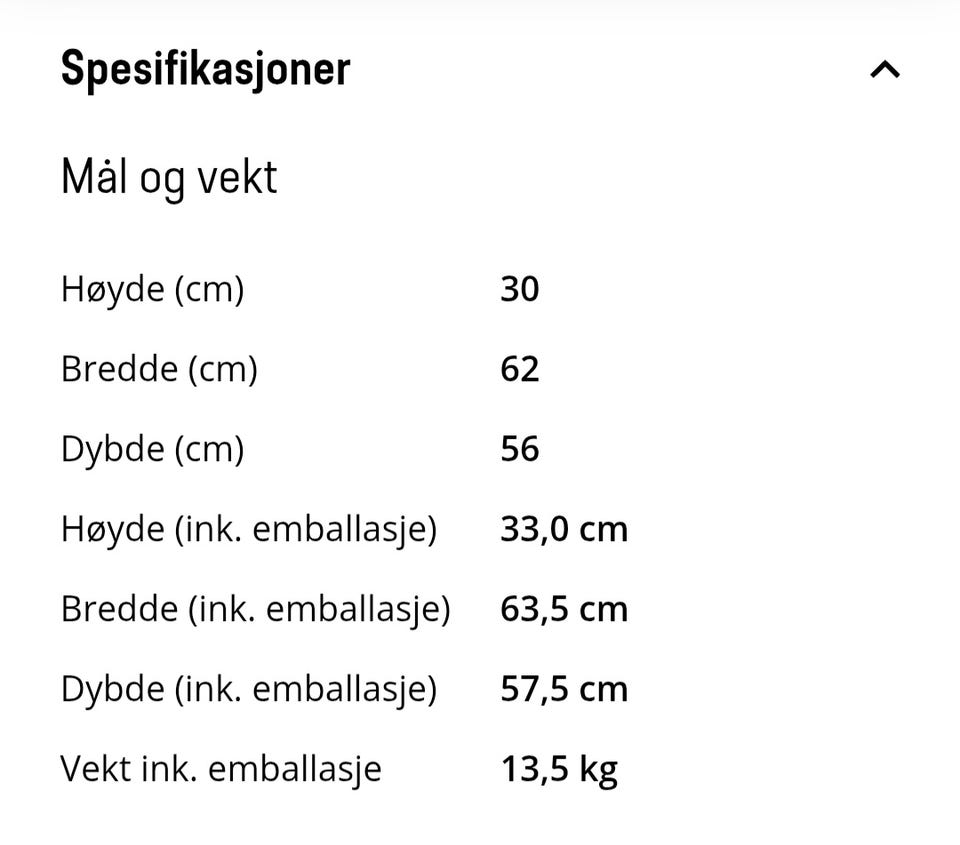
Task: Click the word vekt in subheading
Action: pos(236,178)
